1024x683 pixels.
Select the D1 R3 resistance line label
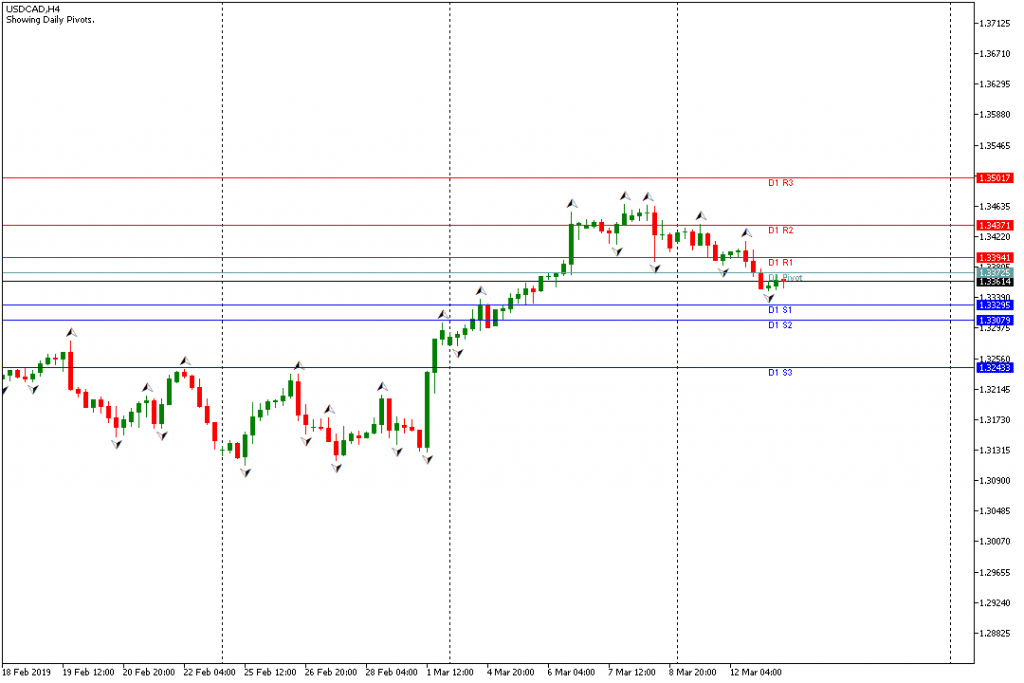pos(780,184)
